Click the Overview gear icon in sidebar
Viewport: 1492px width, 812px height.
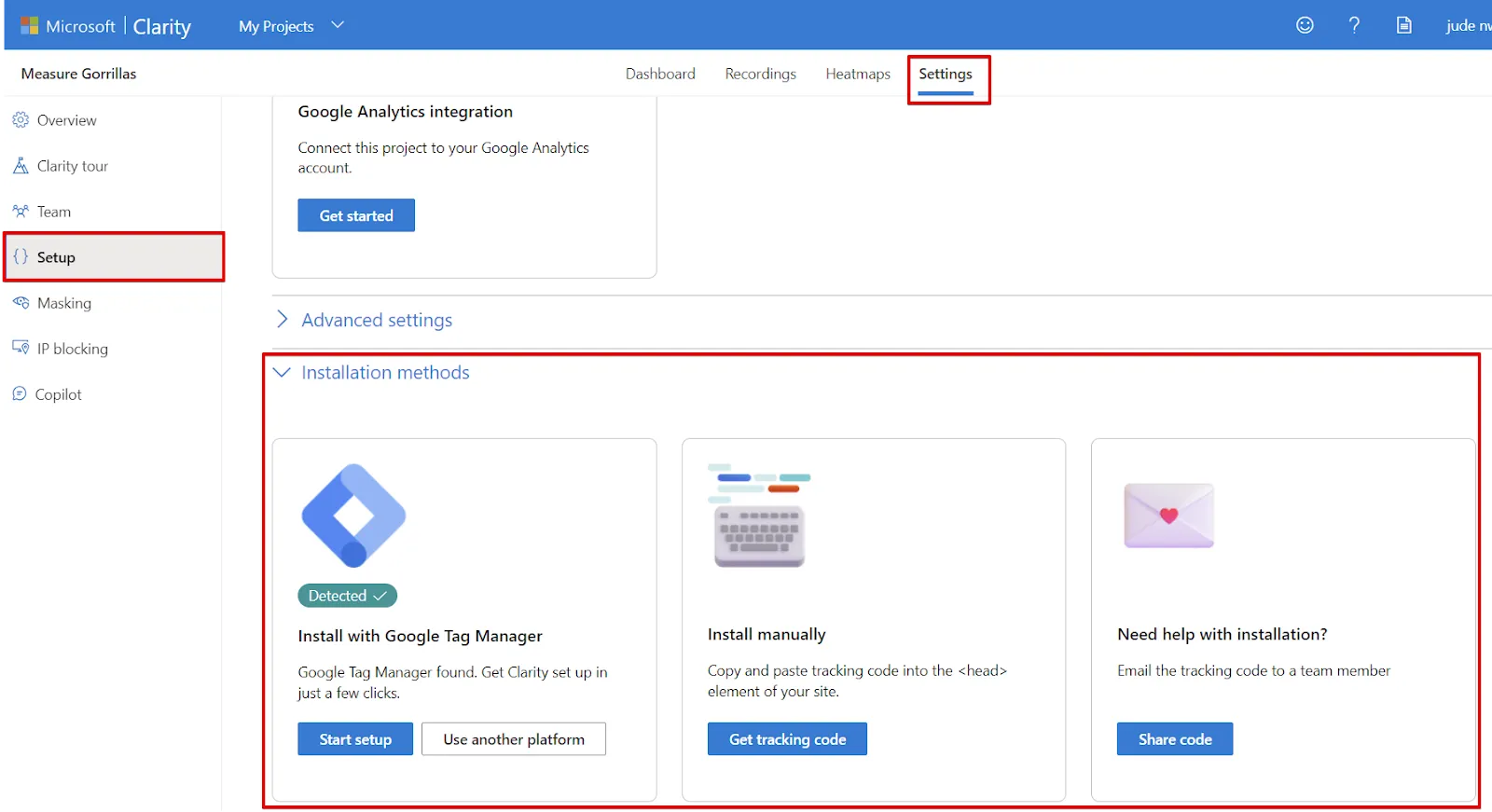click(x=21, y=120)
